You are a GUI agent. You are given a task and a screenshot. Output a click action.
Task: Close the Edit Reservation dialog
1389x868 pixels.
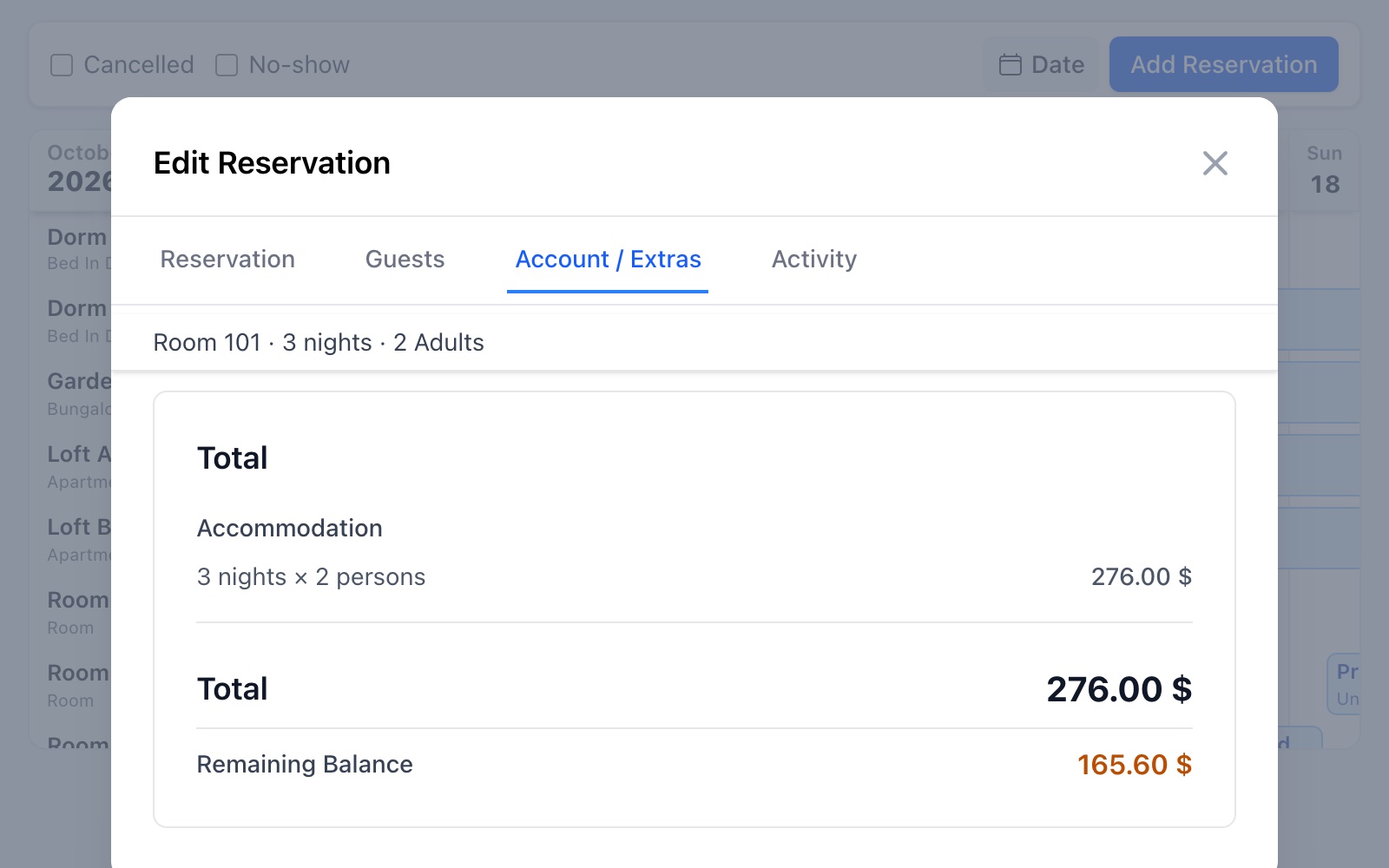tap(1215, 163)
